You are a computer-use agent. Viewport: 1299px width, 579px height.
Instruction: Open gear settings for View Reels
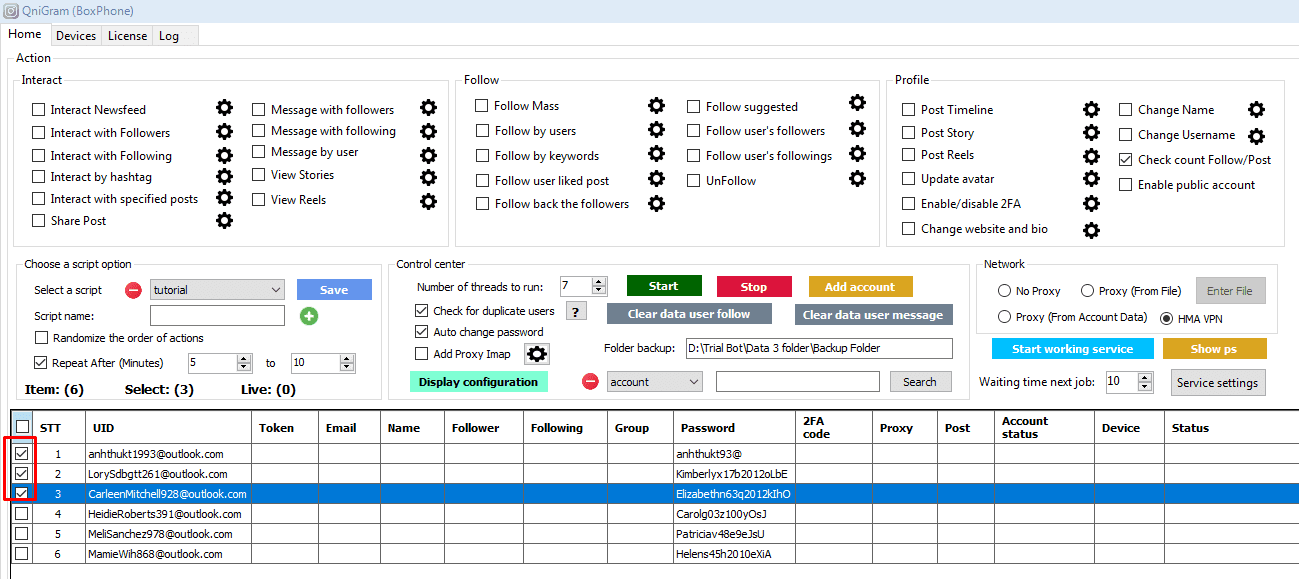pyautogui.click(x=428, y=201)
